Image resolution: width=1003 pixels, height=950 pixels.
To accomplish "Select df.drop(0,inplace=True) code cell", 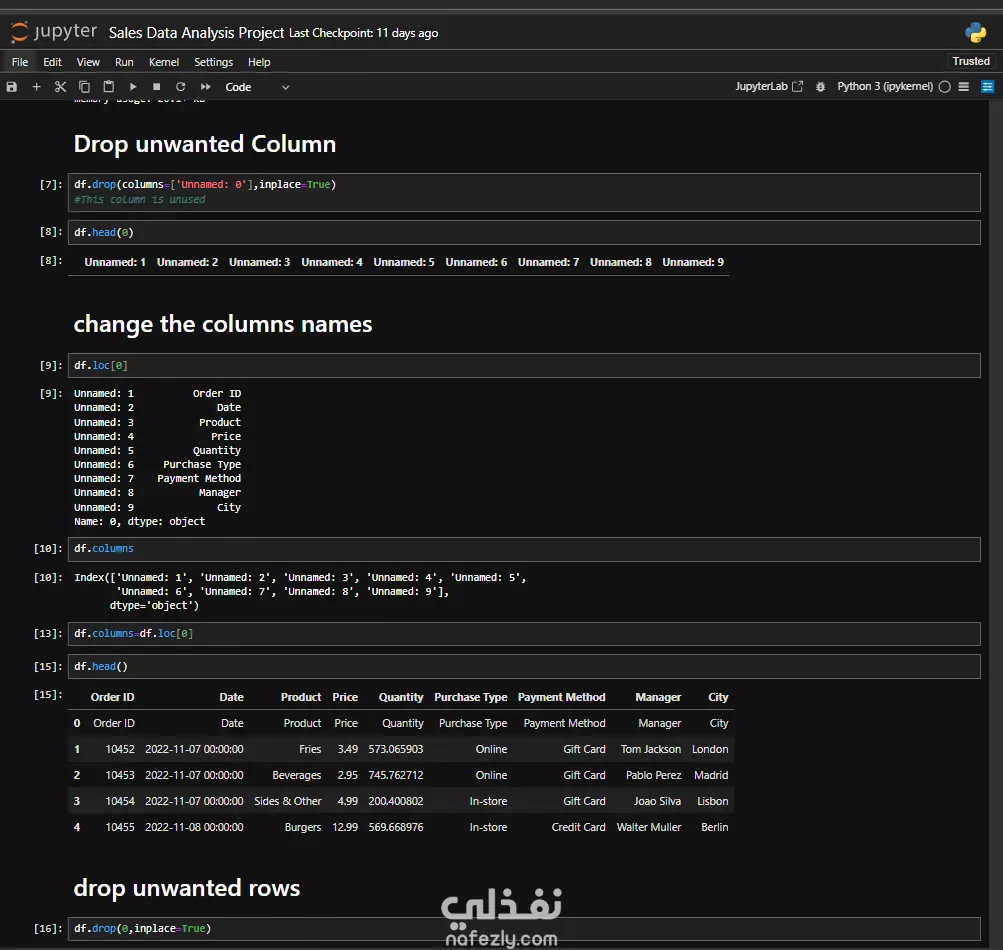I will (524, 928).
